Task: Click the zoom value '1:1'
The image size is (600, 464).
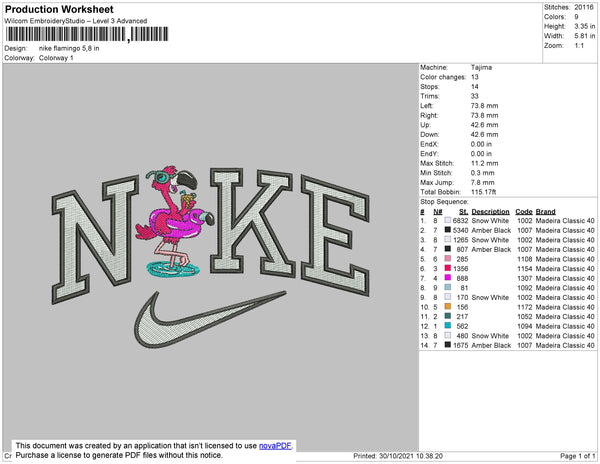Action: pos(579,46)
